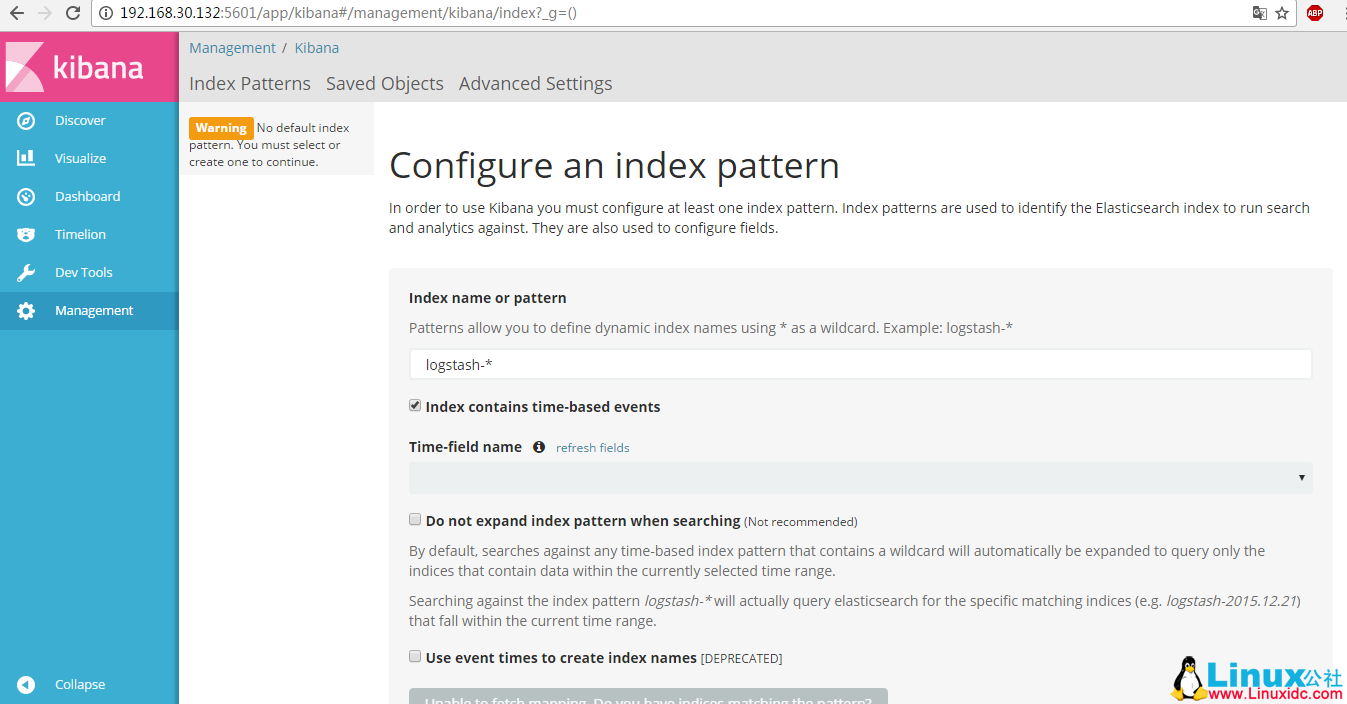Open Advanced Settings tab

pos(535,84)
